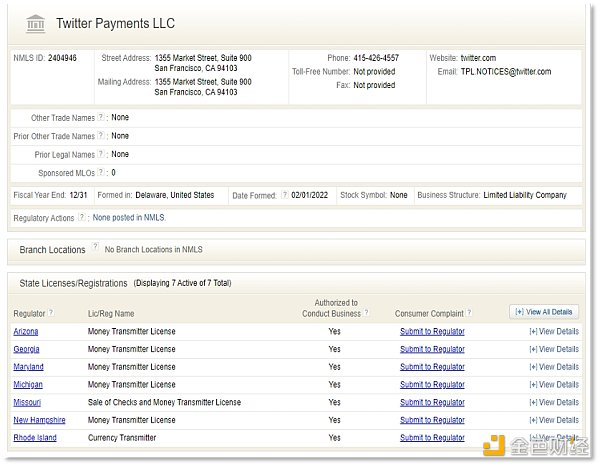Image resolution: width=600 pixels, height=467 pixels.
Task: Open the Georgia regulator link
Action: point(27,349)
